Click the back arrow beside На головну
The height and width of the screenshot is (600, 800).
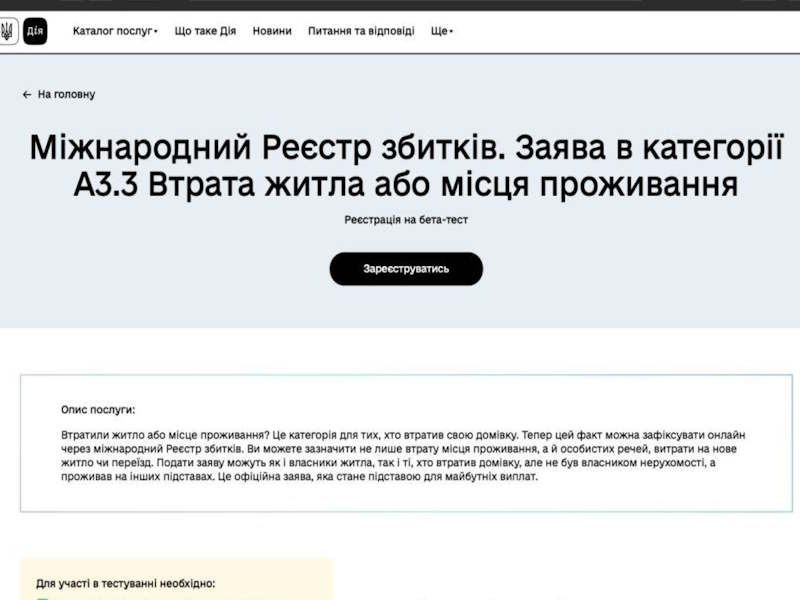25,94
